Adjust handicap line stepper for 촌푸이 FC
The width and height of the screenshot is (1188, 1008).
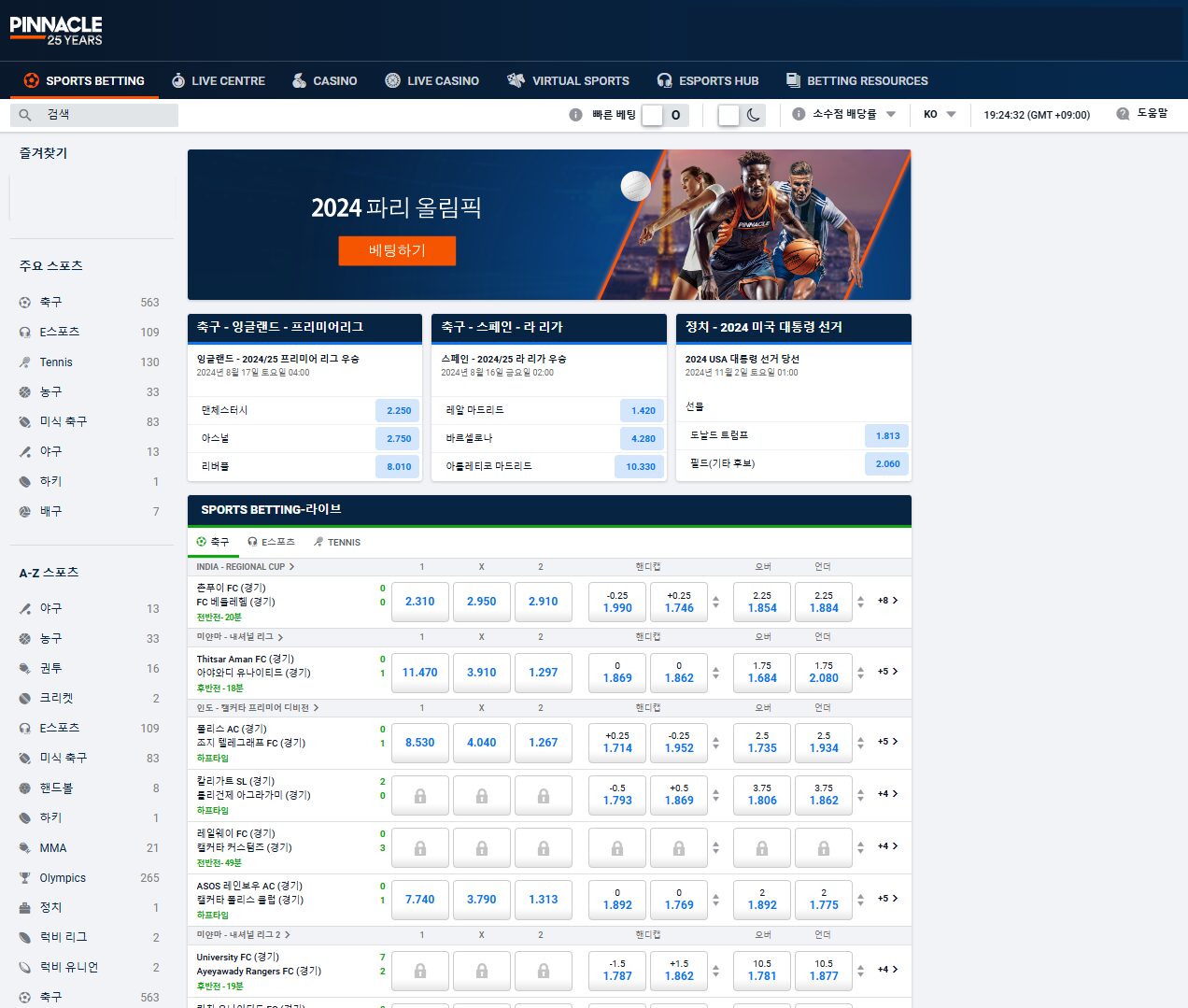[716, 602]
